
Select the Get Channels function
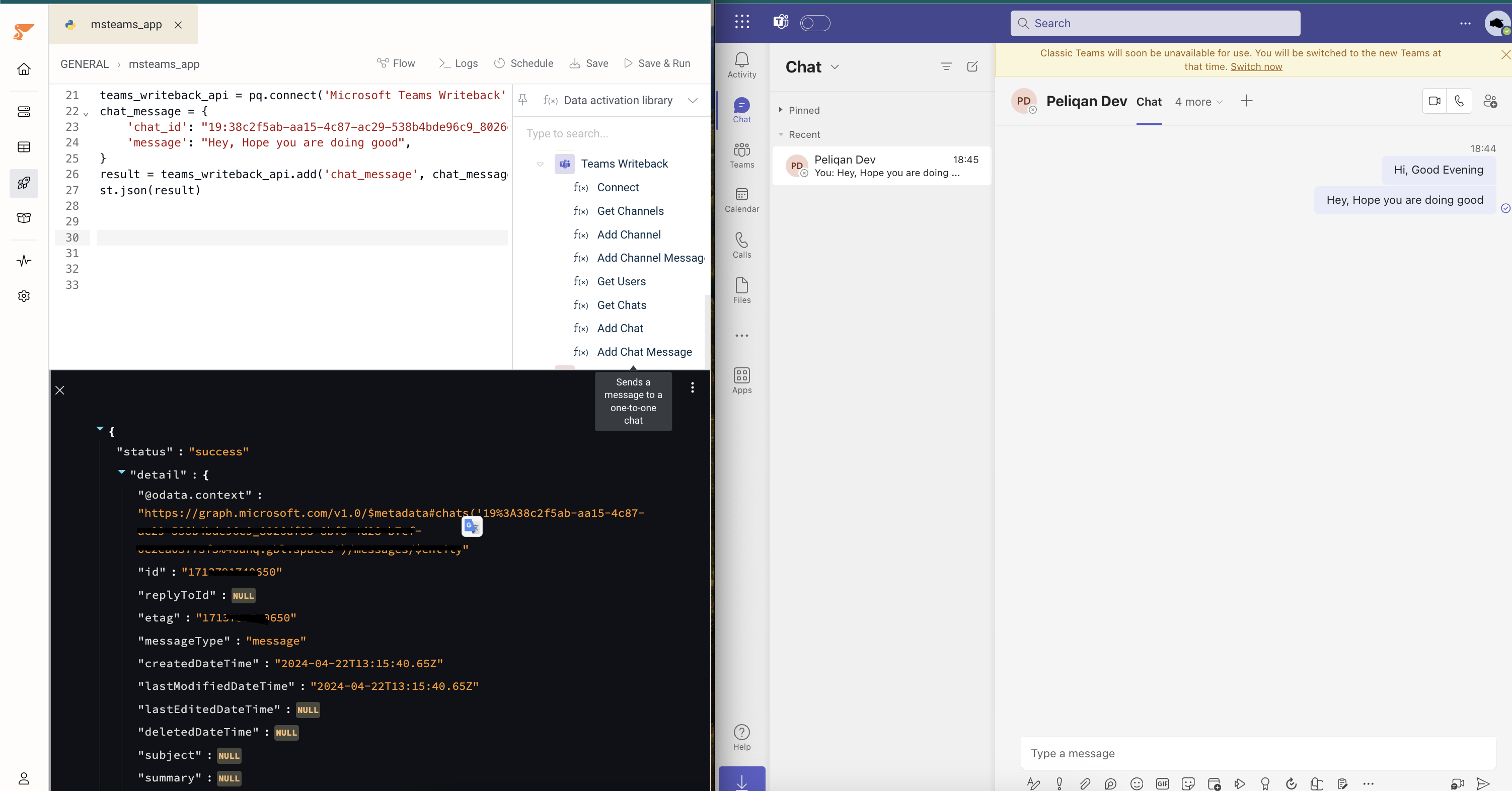[x=630, y=211]
